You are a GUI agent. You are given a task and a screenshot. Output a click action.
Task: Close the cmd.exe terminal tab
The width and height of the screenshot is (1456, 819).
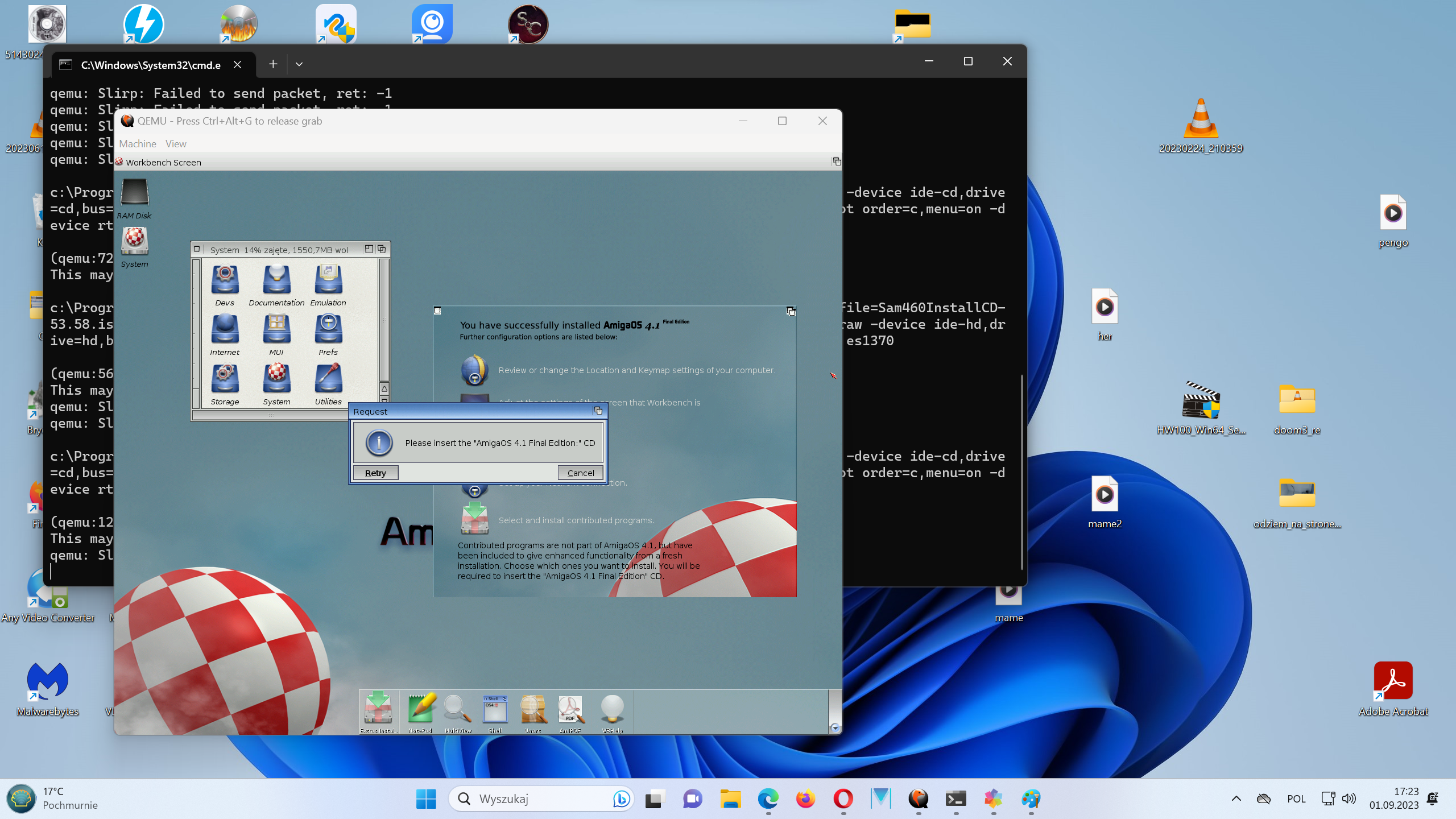pyautogui.click(x=238, y=65)
